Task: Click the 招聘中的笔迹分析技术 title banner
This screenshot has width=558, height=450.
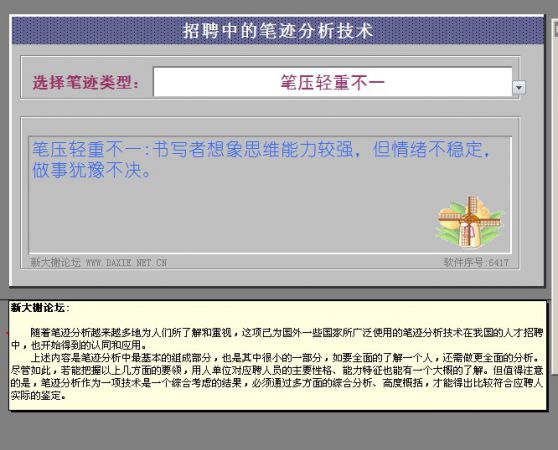Action: click(x=278, y=31)
